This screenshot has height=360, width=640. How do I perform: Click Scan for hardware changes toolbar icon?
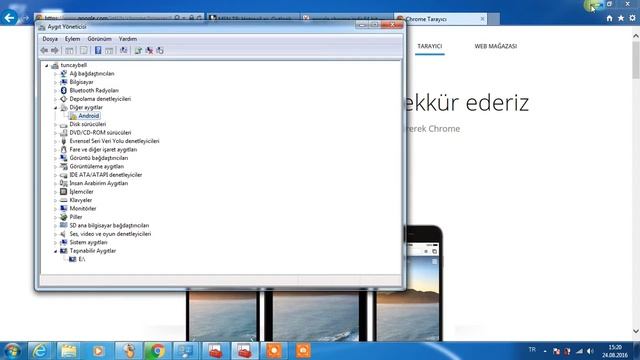[123, 50]
